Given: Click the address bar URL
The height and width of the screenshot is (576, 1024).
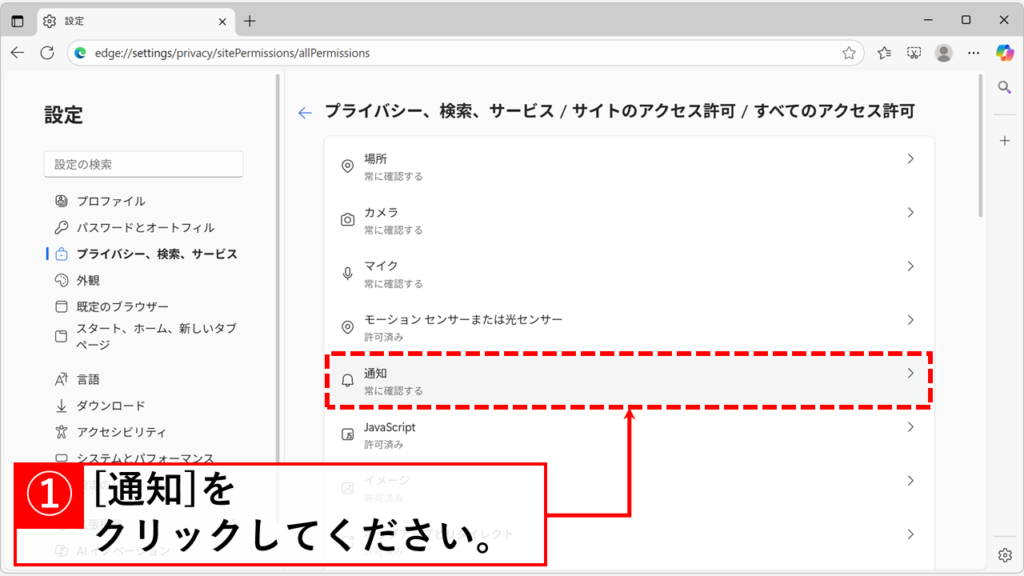Looking at the screenshot, I should (x=232, y=53).
